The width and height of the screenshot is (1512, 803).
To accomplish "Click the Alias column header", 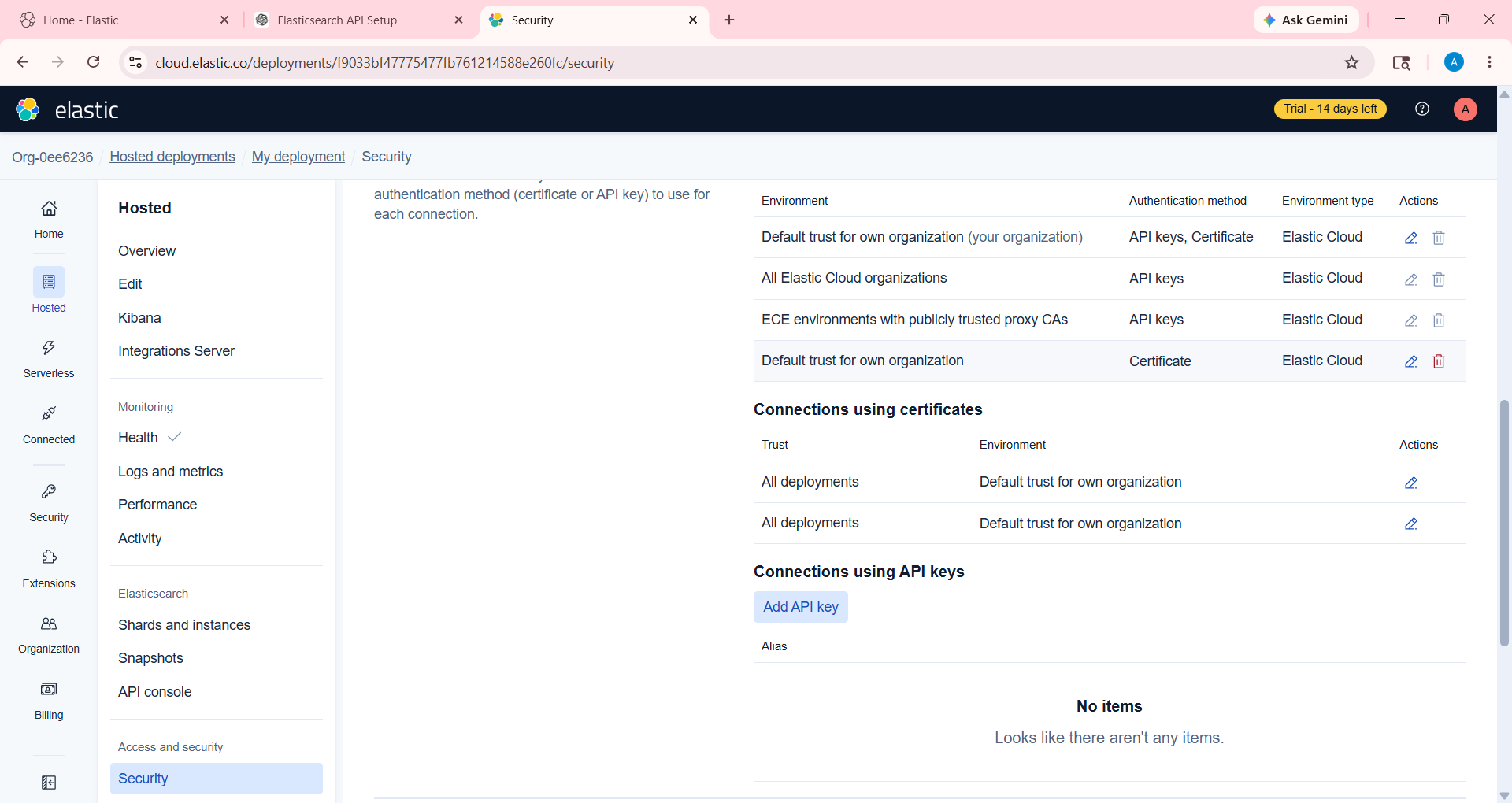I will tap(774, 646).
